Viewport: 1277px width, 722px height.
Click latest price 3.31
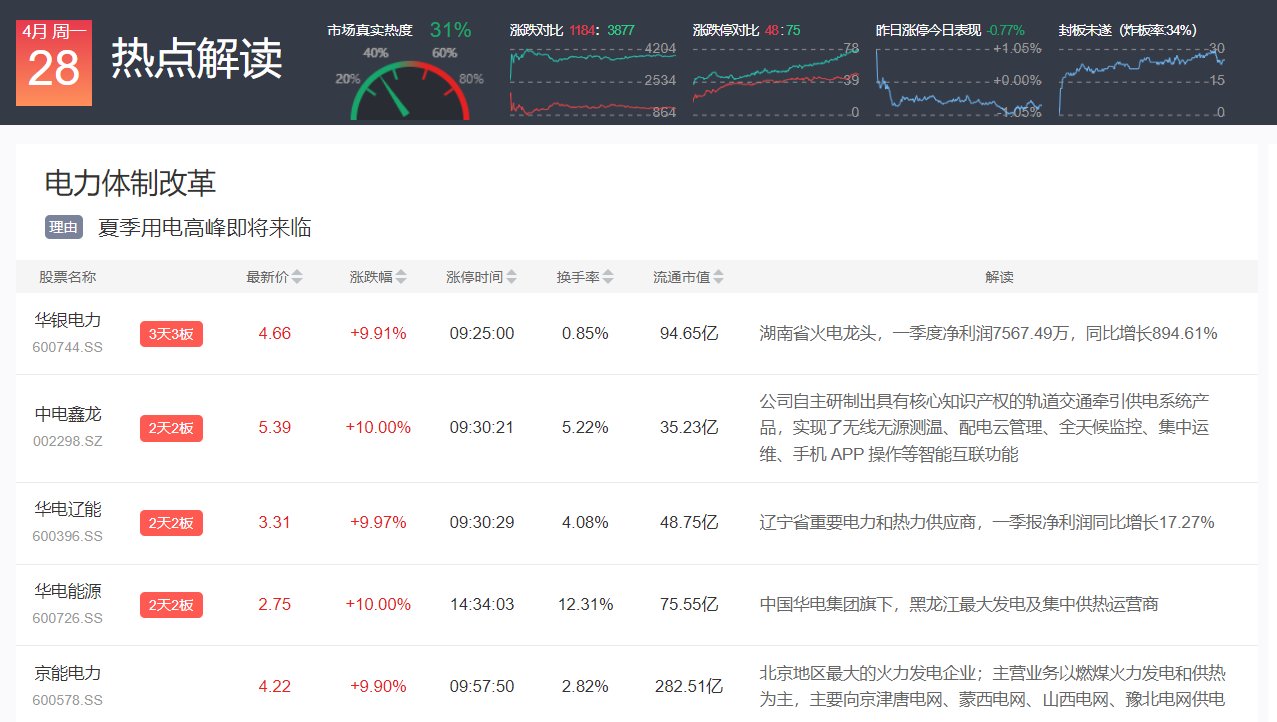coord(275,522)
